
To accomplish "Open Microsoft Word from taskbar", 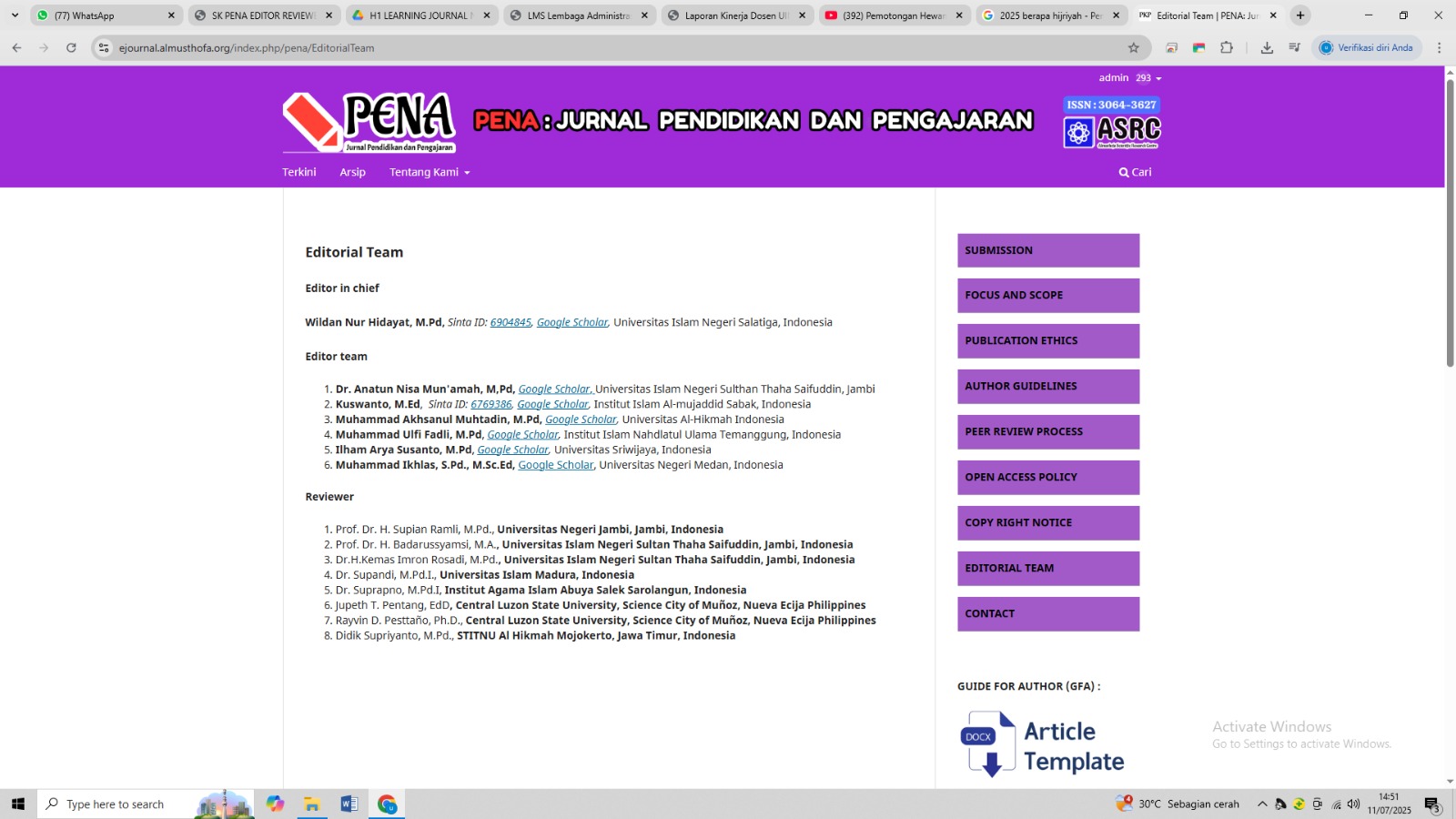I will (x=349, y=804).
